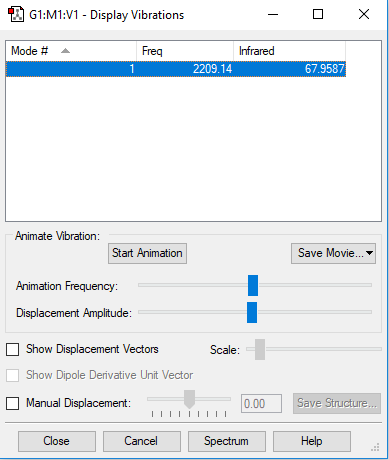Open the Spectrum view

(227, 441)
